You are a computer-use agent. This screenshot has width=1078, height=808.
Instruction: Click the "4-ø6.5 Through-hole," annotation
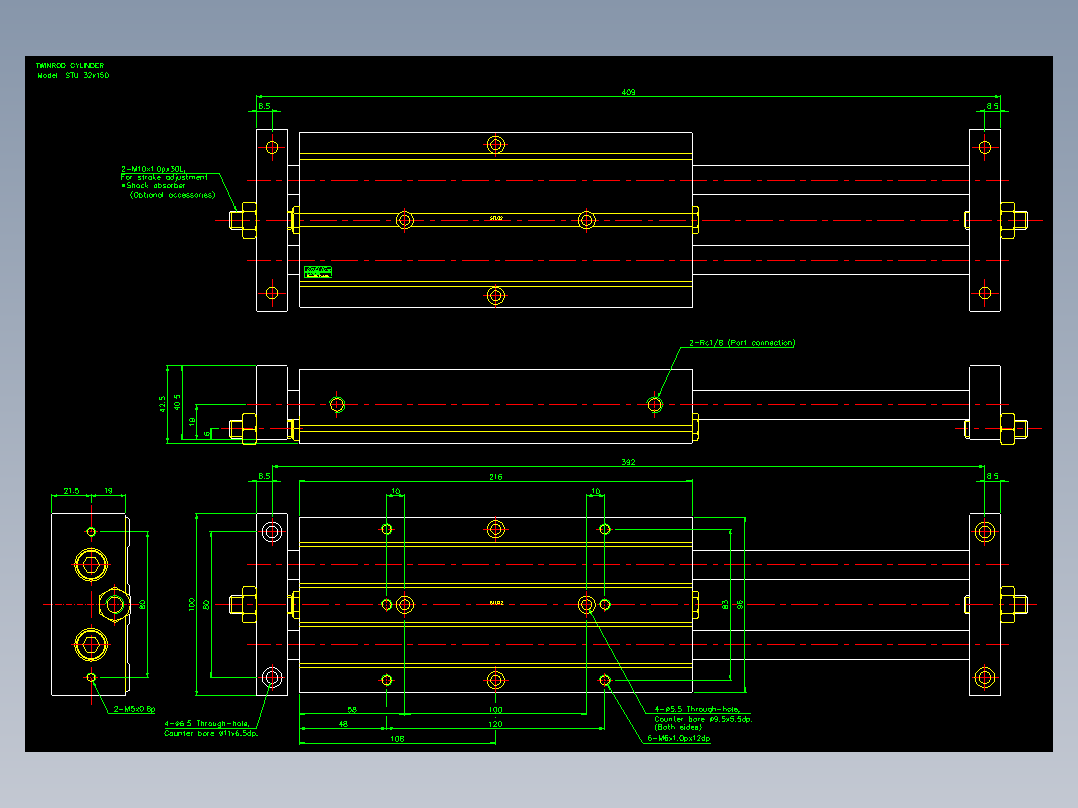click(207, 723)
